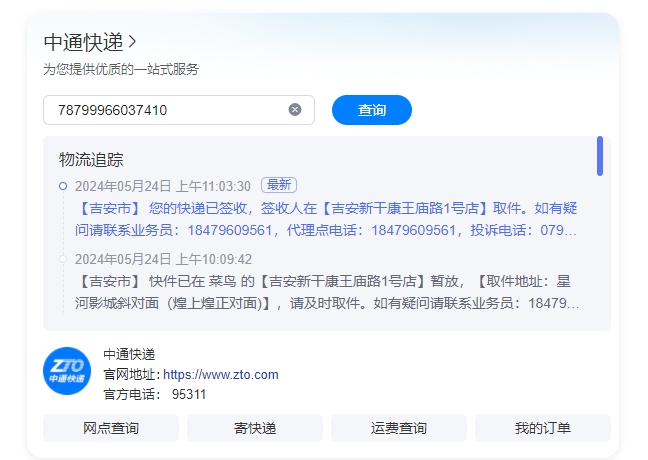Click the blue 查询 button
This screenshot has width=648, height=460.
372,110
